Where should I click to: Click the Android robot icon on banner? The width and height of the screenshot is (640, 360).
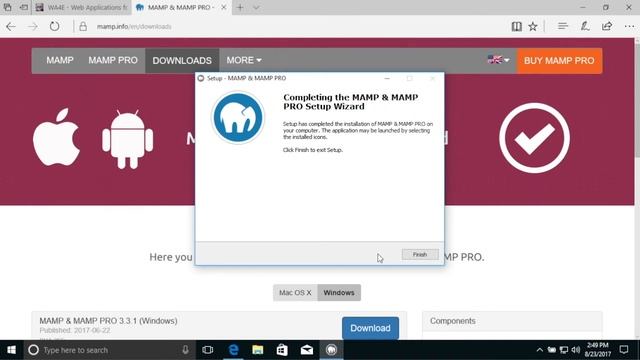click(x=127, y=139)
